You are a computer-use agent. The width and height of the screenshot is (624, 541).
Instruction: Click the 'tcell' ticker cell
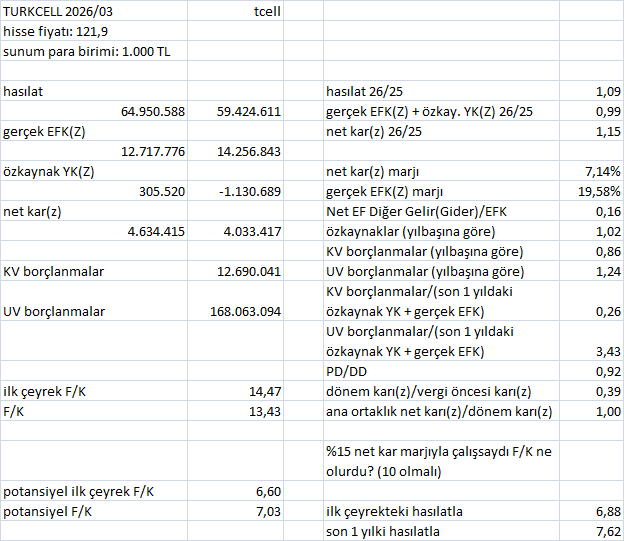[x=235, y=11]
